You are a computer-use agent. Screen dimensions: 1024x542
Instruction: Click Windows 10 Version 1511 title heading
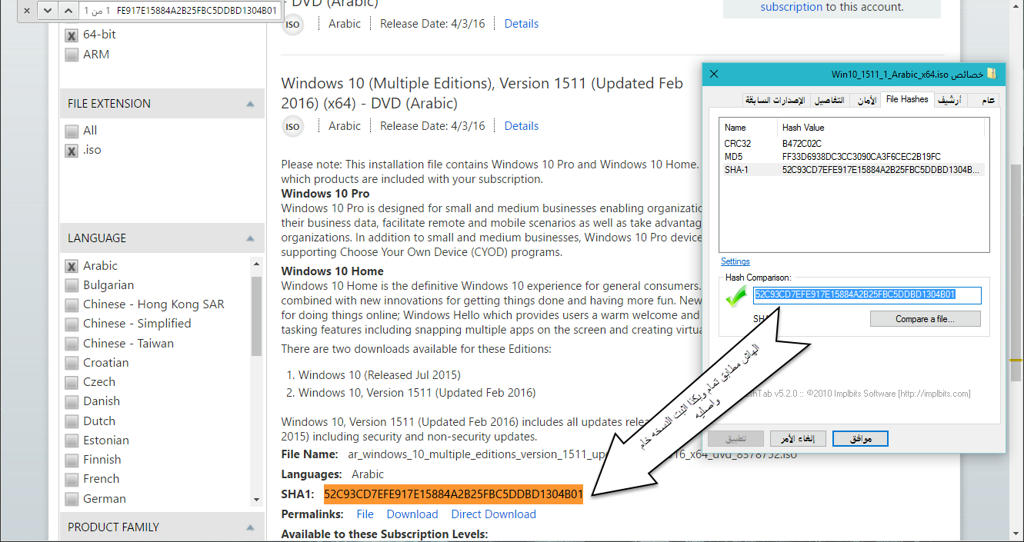click(482, 93)
